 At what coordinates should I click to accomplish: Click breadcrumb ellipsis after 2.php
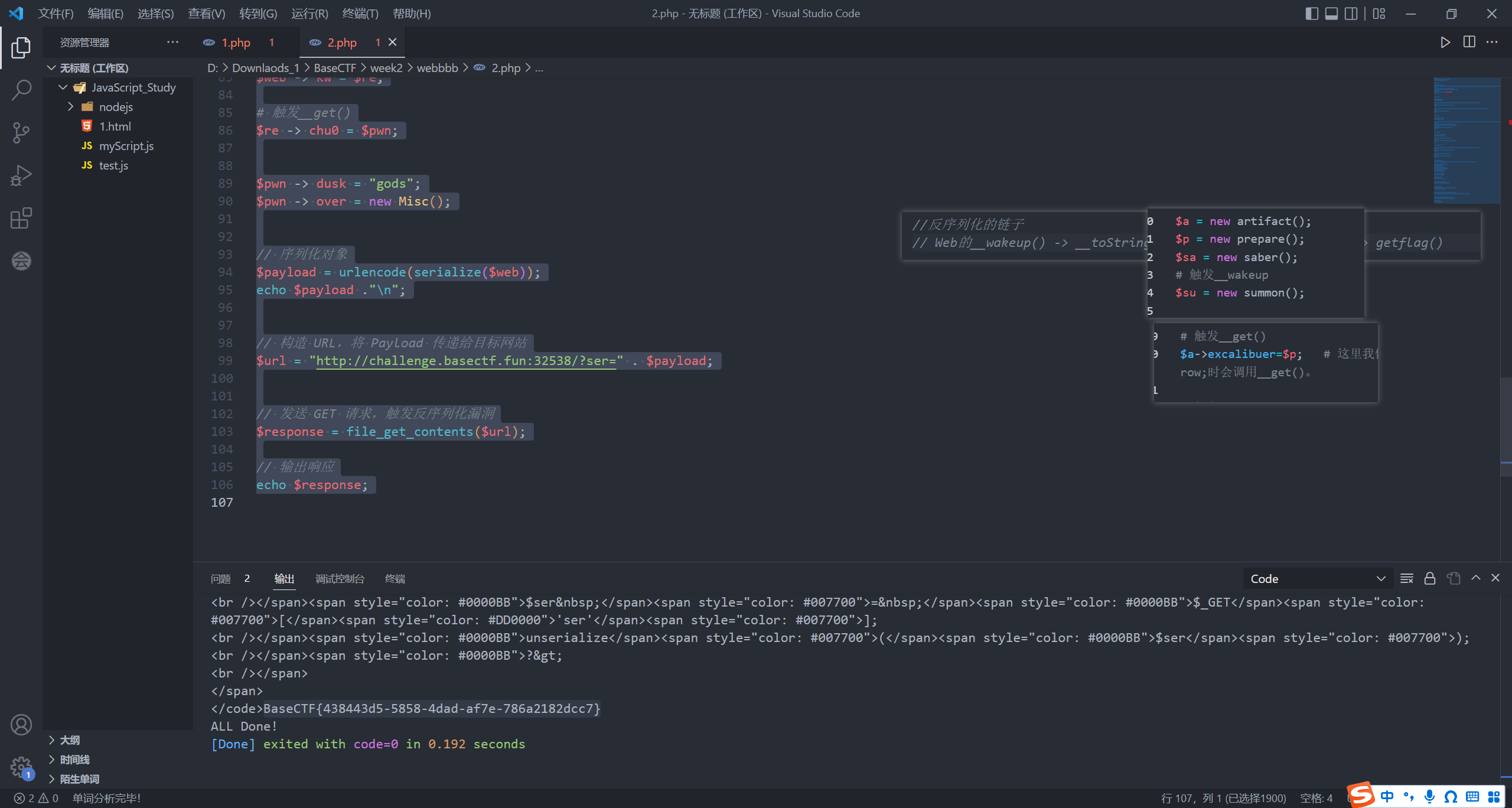click(x=539, y=68)
